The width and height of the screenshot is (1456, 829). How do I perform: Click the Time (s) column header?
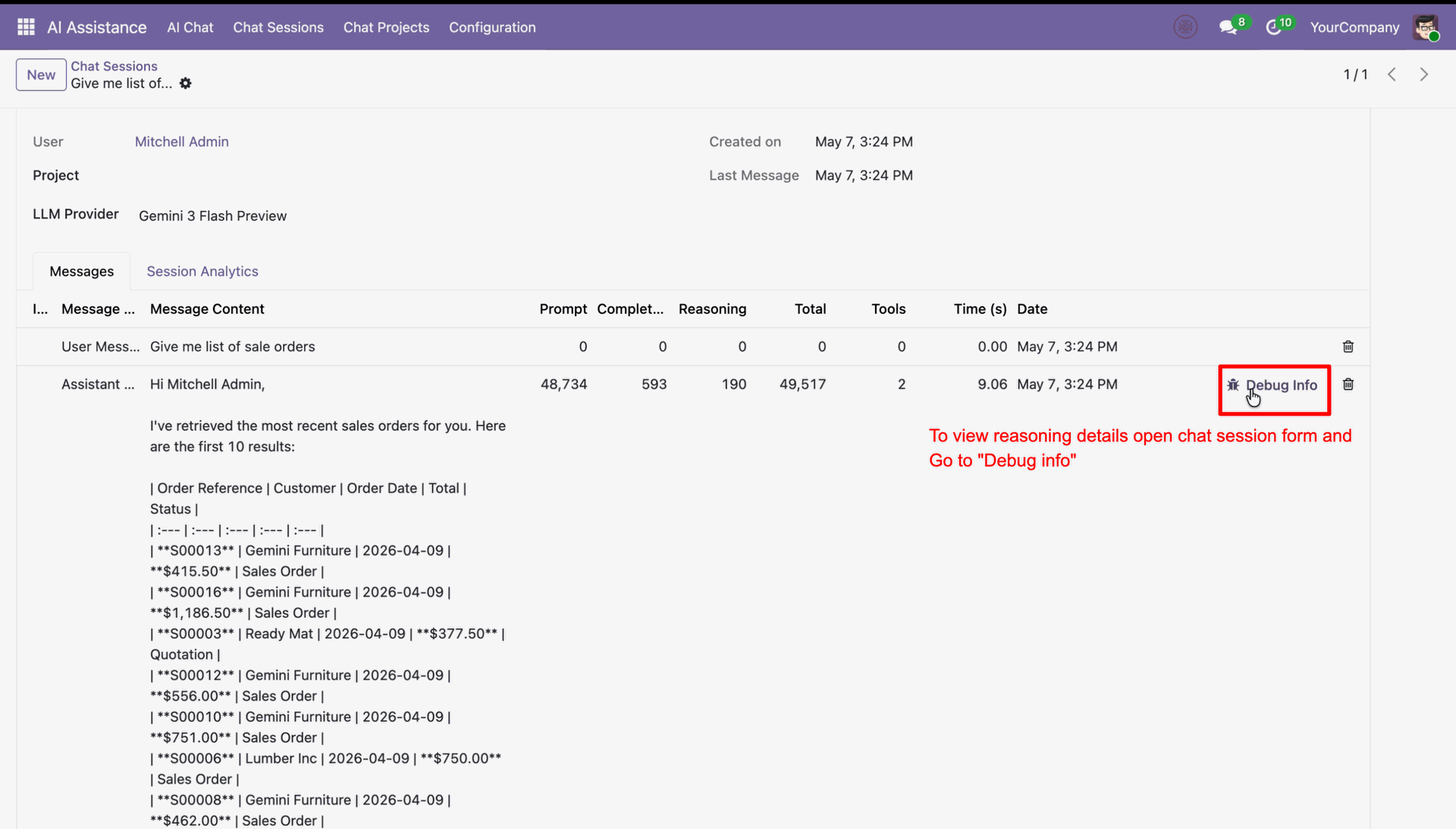pyautogui.click(x=980, y=309)
